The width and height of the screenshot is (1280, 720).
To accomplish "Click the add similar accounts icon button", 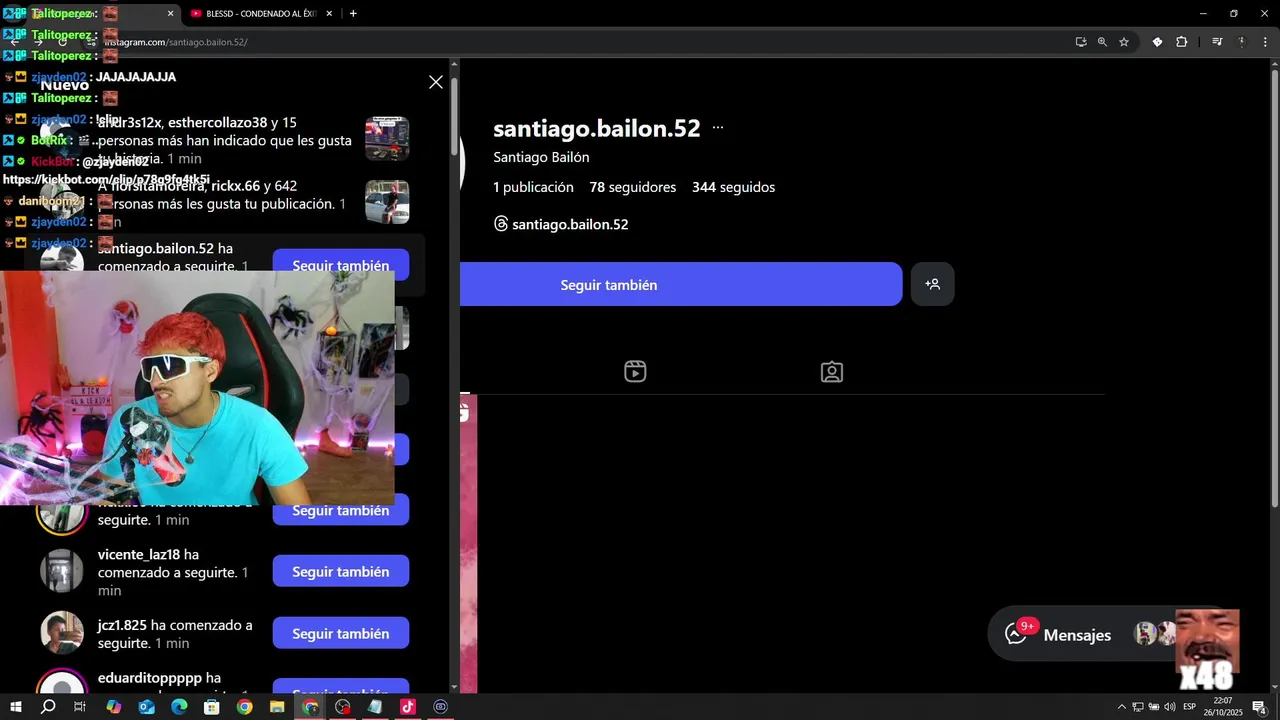I will pyautogui.click(x=933, y=284).
